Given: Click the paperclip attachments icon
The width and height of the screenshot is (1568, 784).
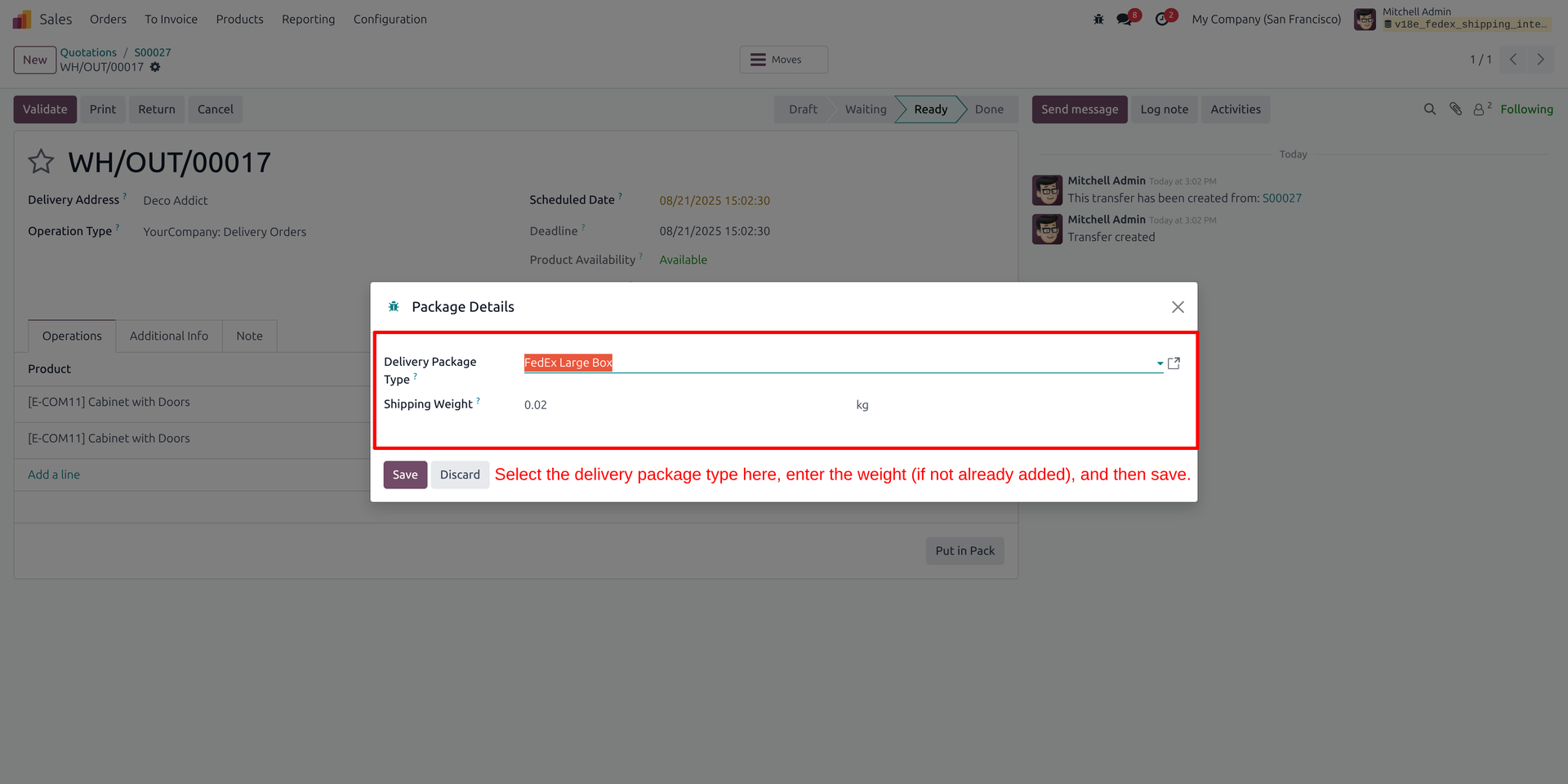Looking at the screenshot, I should pos(1455,109).
